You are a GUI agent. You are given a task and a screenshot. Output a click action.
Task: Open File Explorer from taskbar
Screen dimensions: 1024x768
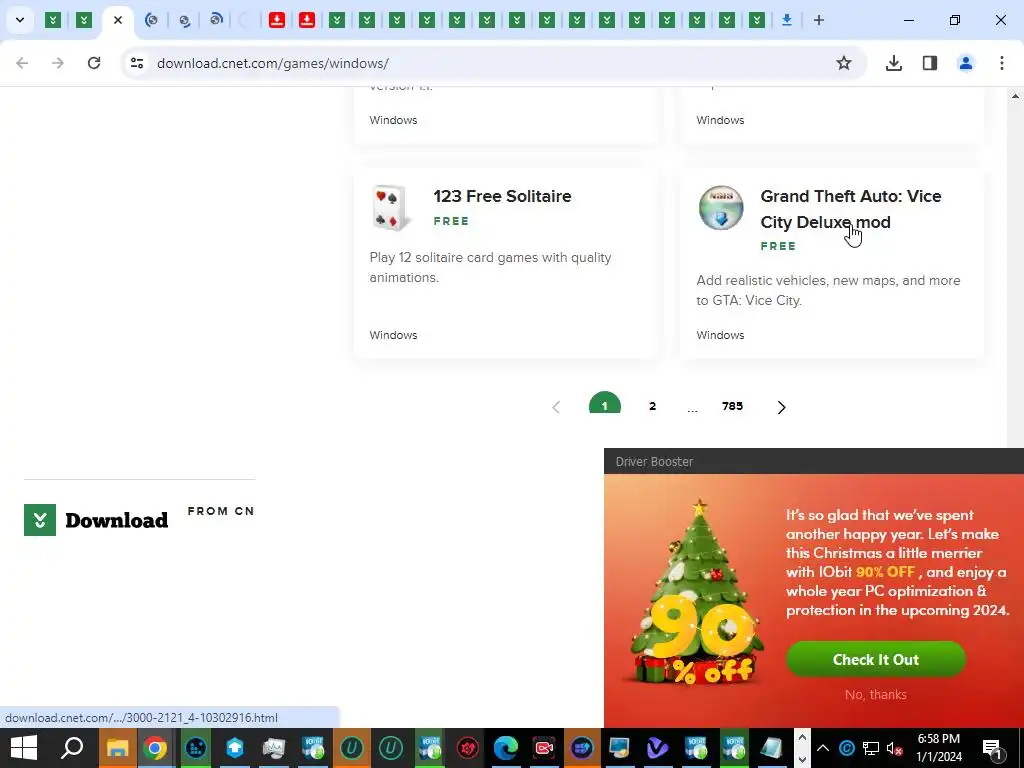(118, 748)
